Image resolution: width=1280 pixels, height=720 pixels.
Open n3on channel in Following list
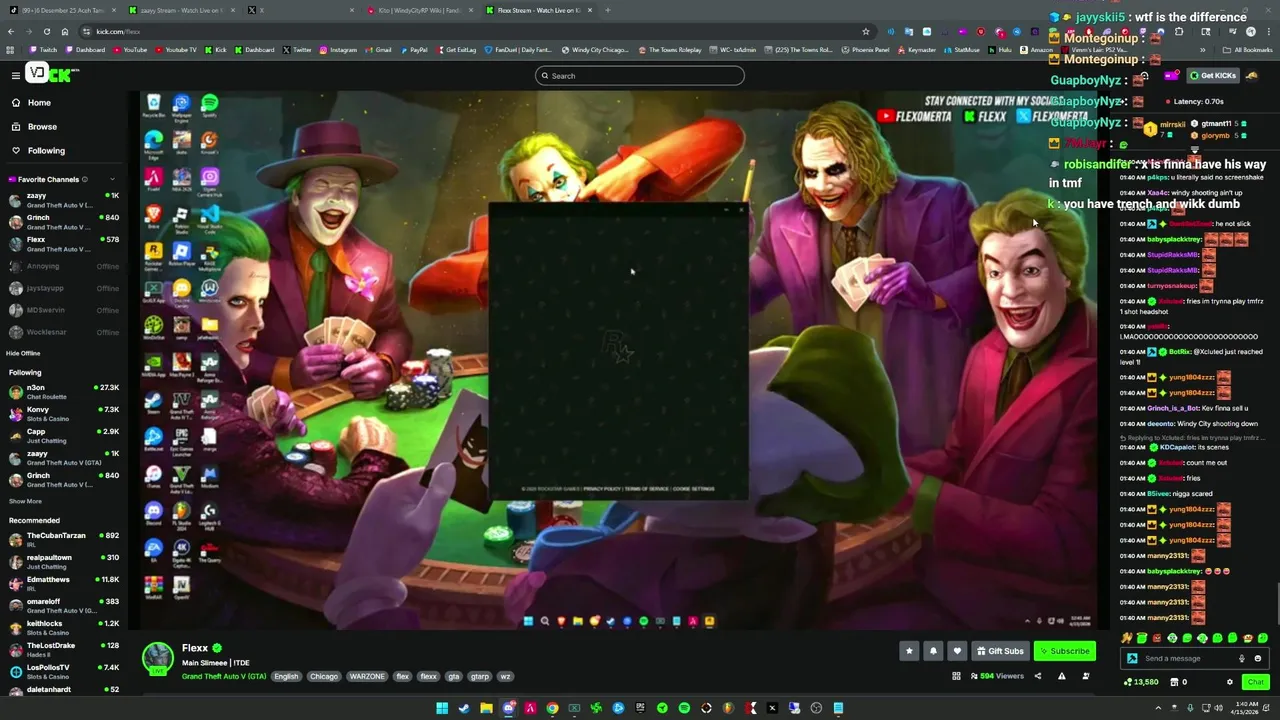point(64,391)
